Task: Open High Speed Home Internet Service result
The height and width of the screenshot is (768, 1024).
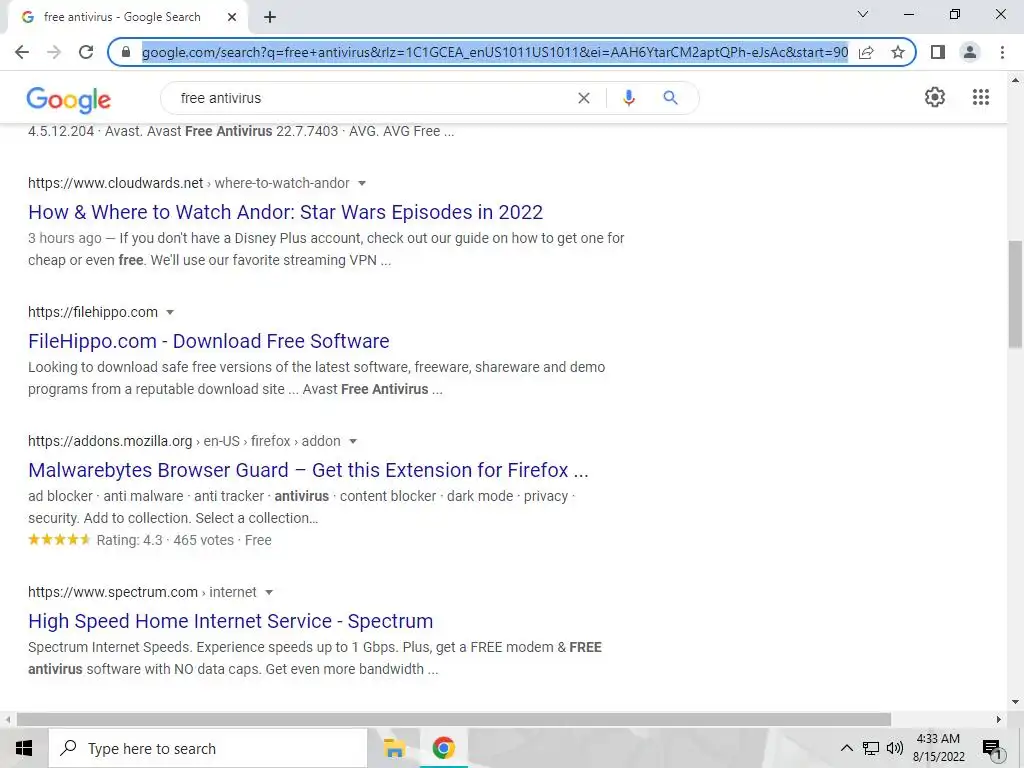Action: pyautogui.click(x=231, y=621)
